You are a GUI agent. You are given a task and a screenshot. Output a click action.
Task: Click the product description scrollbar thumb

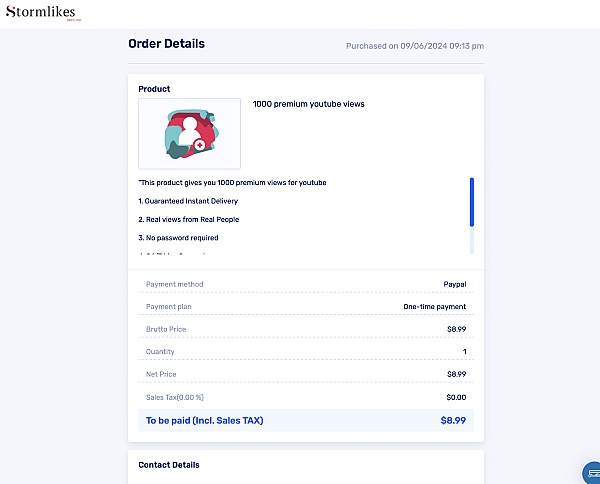tap(472, 202)
